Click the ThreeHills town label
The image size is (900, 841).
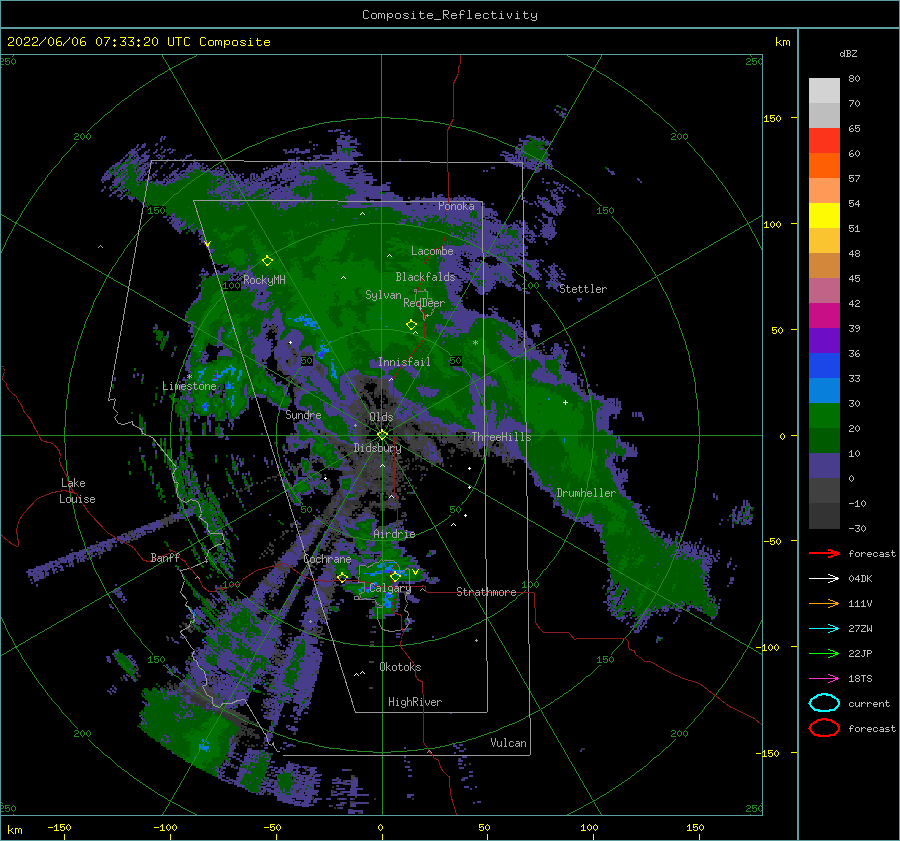[x=502, y=437]
